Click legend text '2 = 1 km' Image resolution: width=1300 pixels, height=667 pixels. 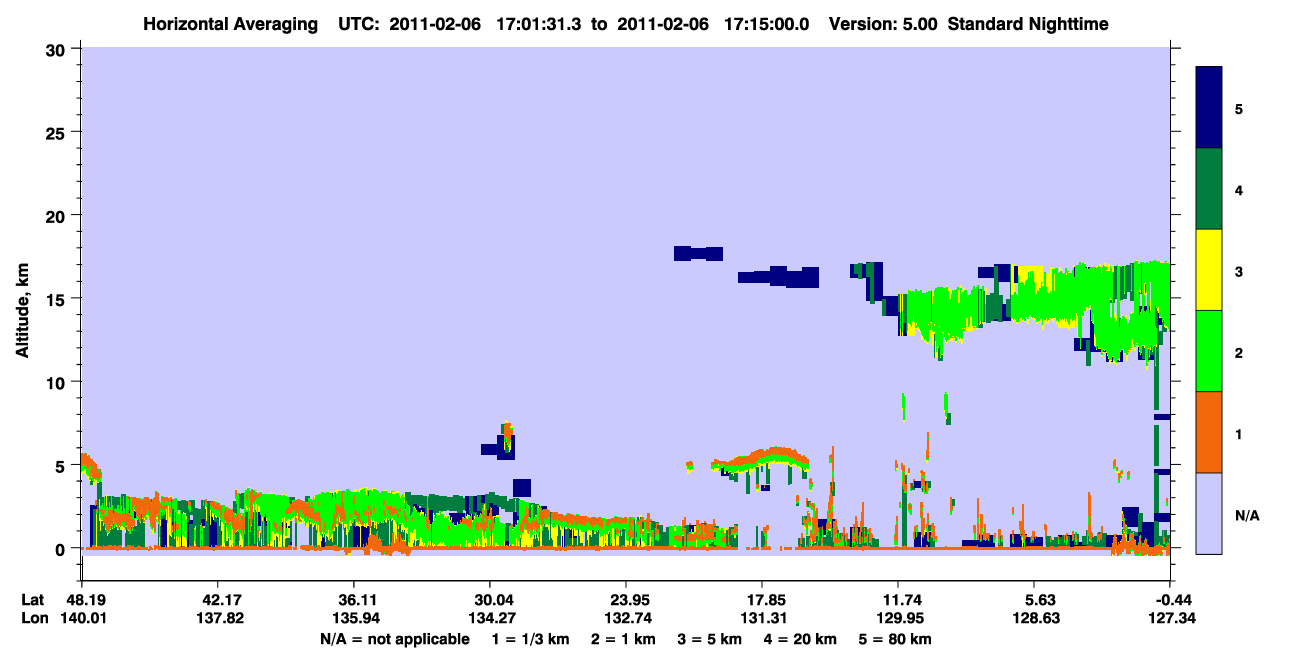click(625, 639)
